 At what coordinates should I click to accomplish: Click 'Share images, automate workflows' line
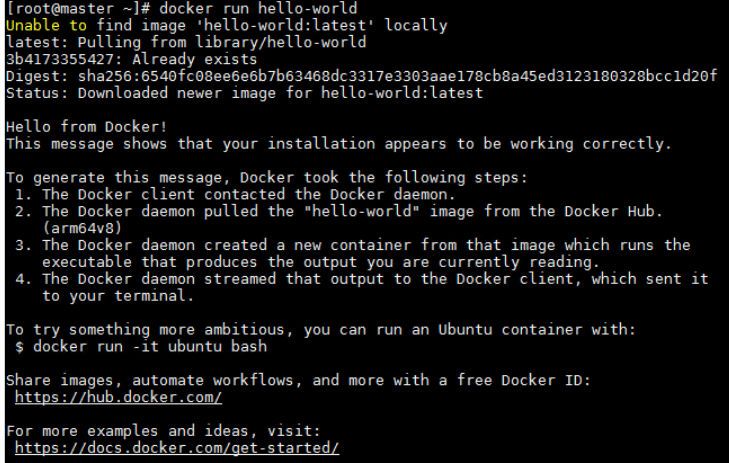[298, 380]
